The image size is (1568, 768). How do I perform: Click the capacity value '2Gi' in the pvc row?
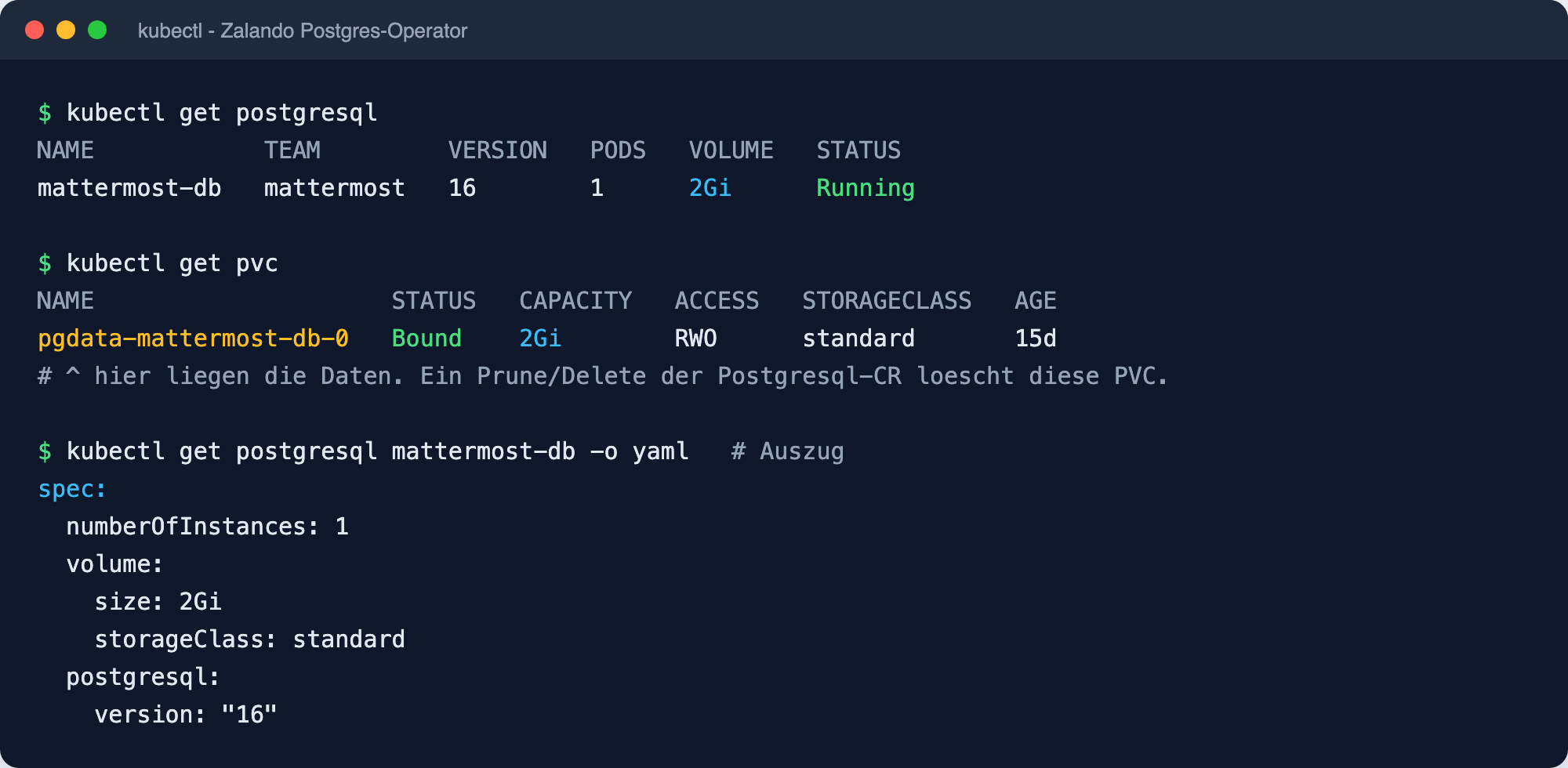(x=540, y=339)
